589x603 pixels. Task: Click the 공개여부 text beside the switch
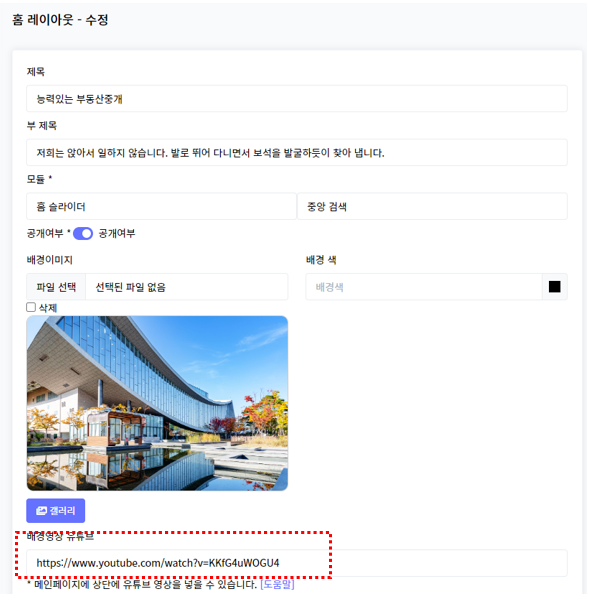point(117,233)
